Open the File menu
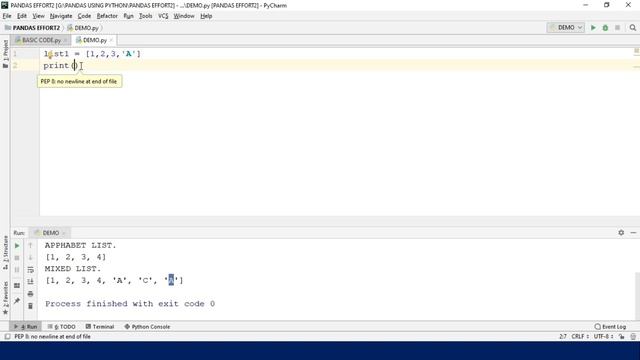Image resolution: width=640 pixels, height=360 pixels. [7, 16]
